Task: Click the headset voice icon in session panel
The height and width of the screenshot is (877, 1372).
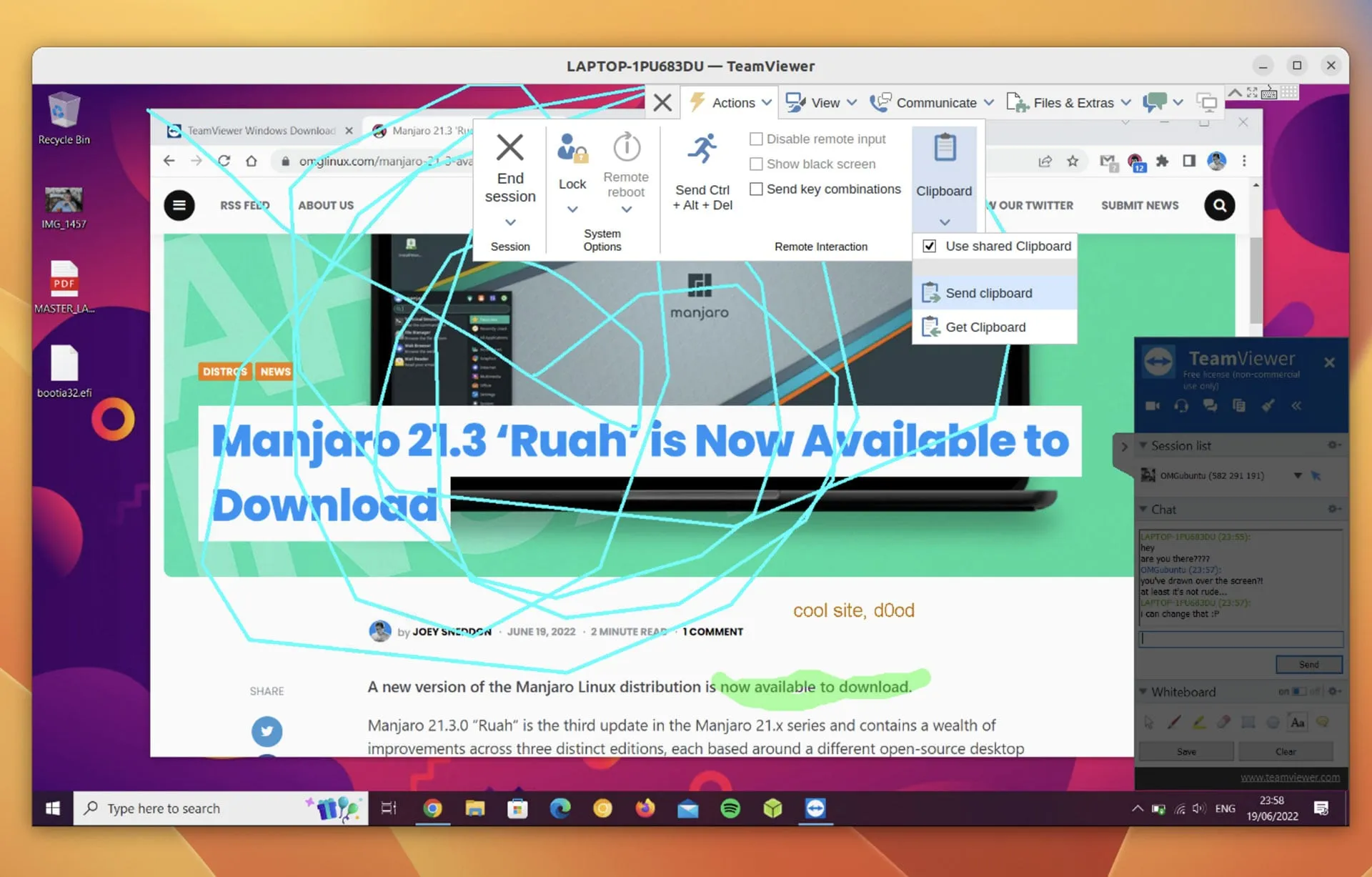Action: (x=1182, y=405)
